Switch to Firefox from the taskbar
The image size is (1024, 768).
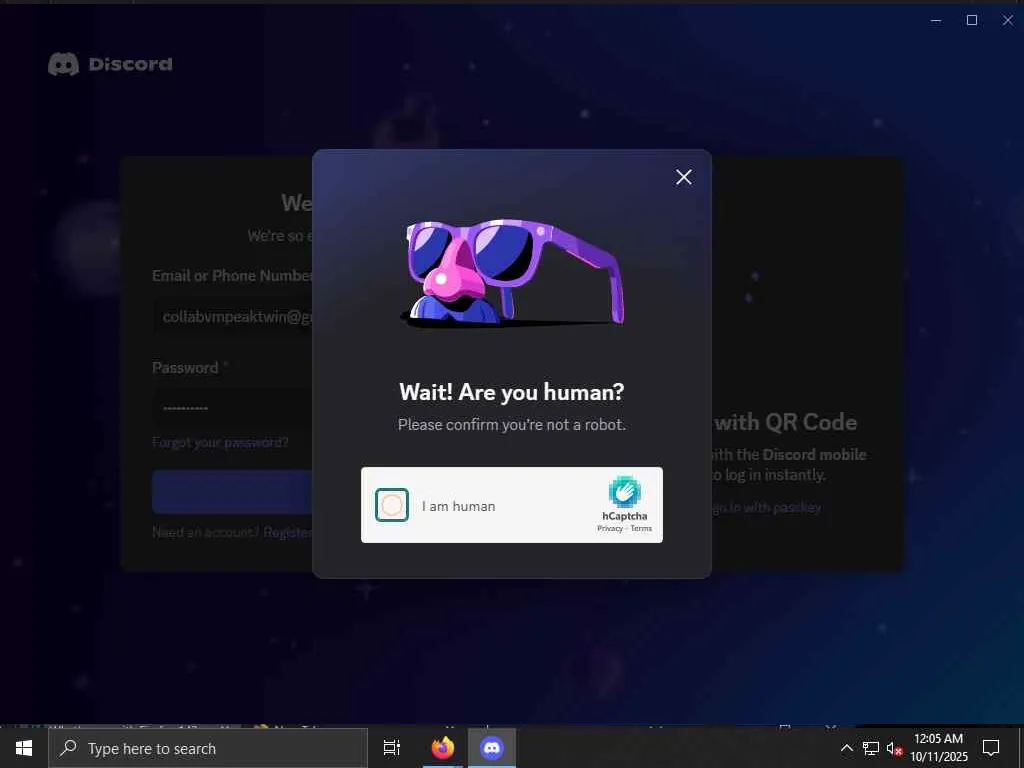click(443, 748)
